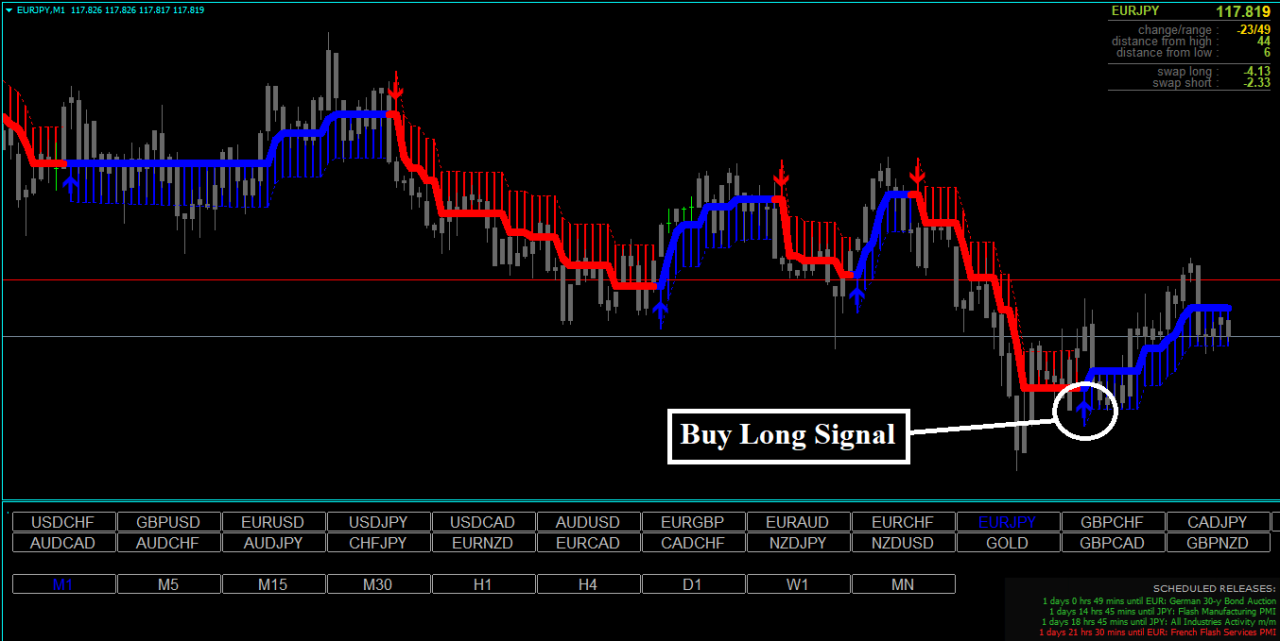The image size is (1280, 641).
Task: Load the AUDCHF pair
Action: pyautogui.click(x=169, y=543)
